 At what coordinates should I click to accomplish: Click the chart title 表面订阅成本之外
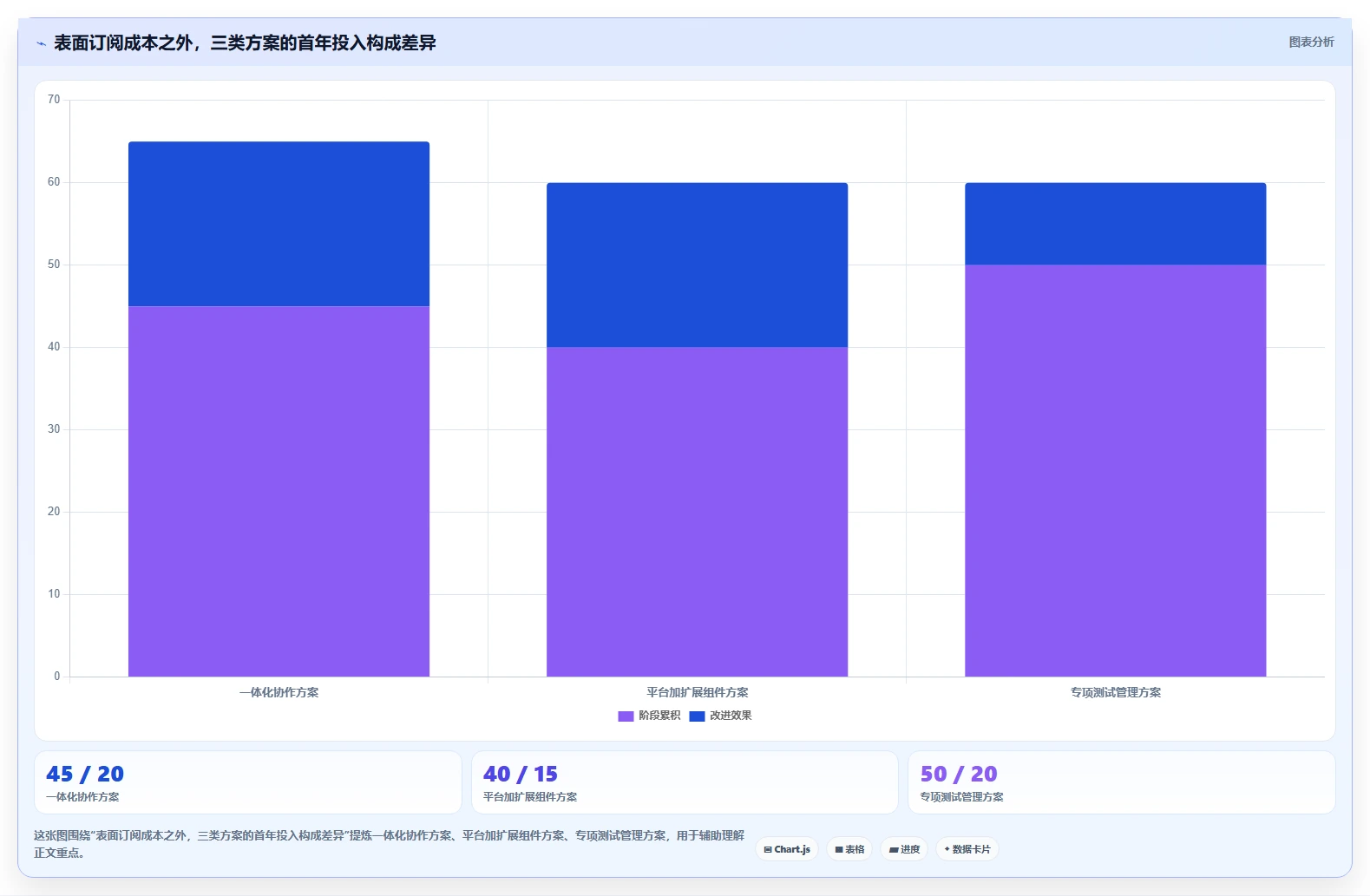[x=245, y=43]
